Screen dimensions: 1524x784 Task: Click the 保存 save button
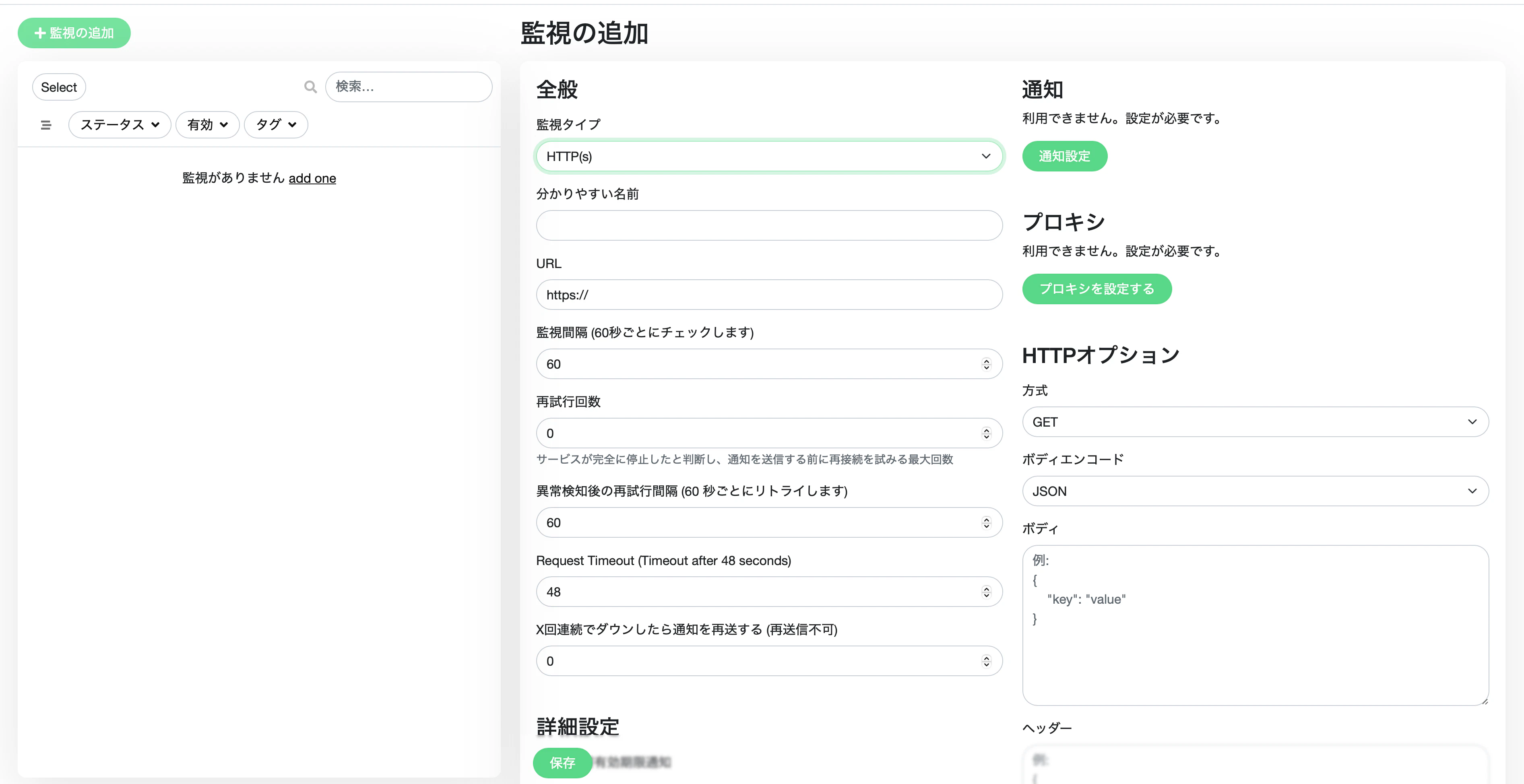click(562, 763)
